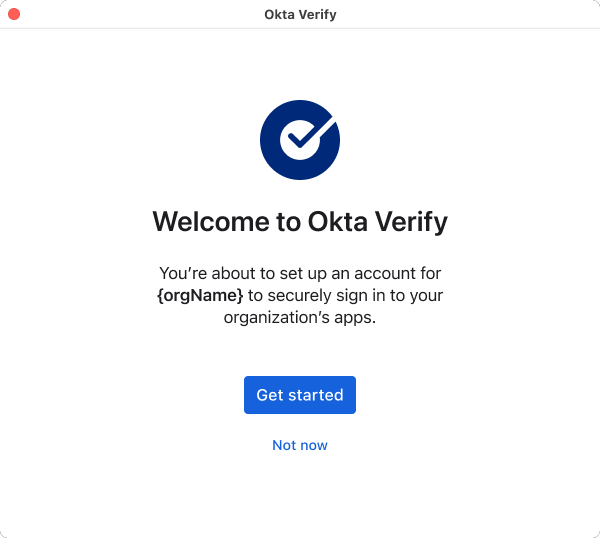Viewport: 600px width, 538px height.
Task: Select the Welcome to Okta Verify heading
Action: point(300,221)
